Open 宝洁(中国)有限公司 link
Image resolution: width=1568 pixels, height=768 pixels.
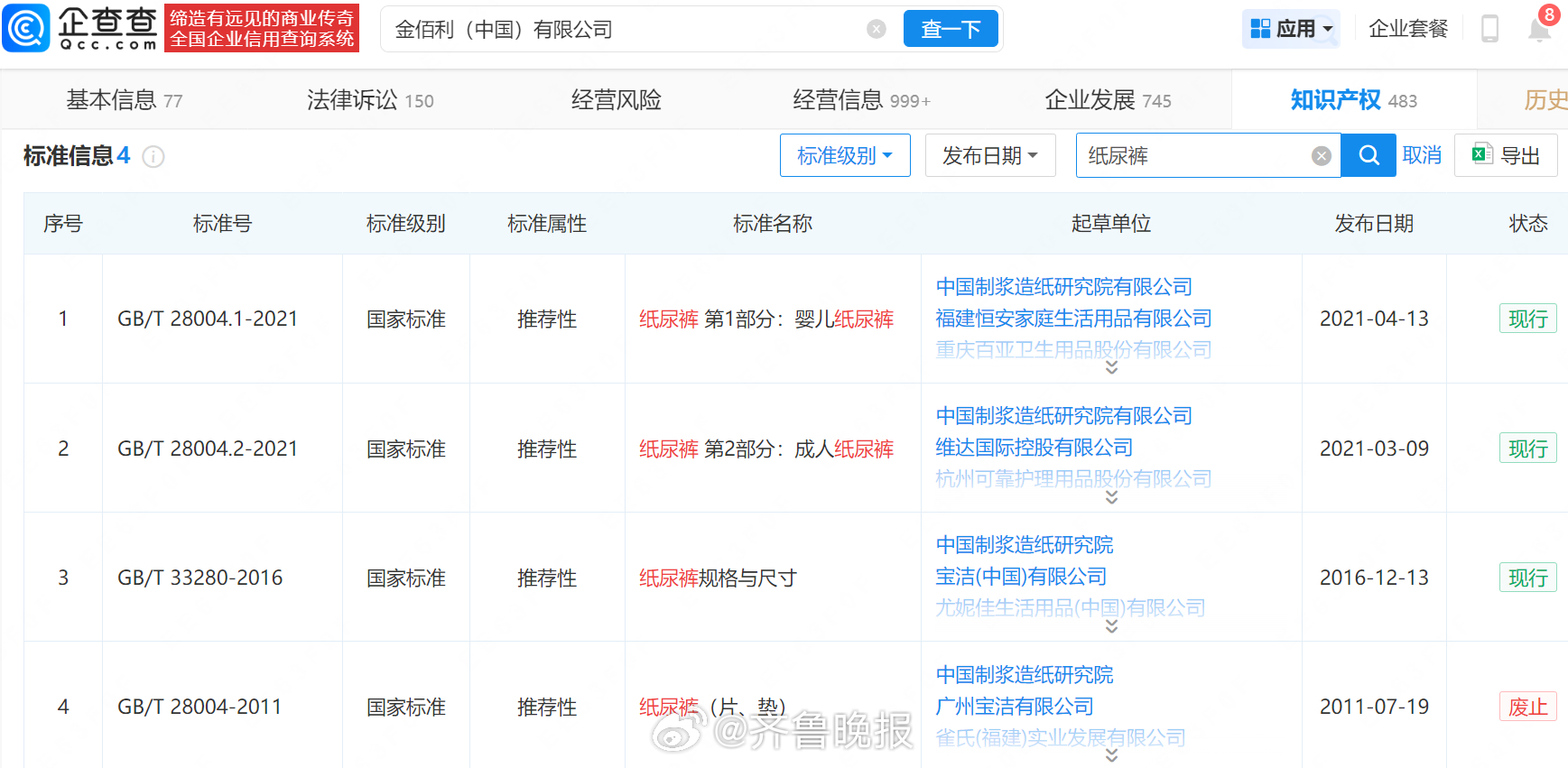coord(1021,577)
